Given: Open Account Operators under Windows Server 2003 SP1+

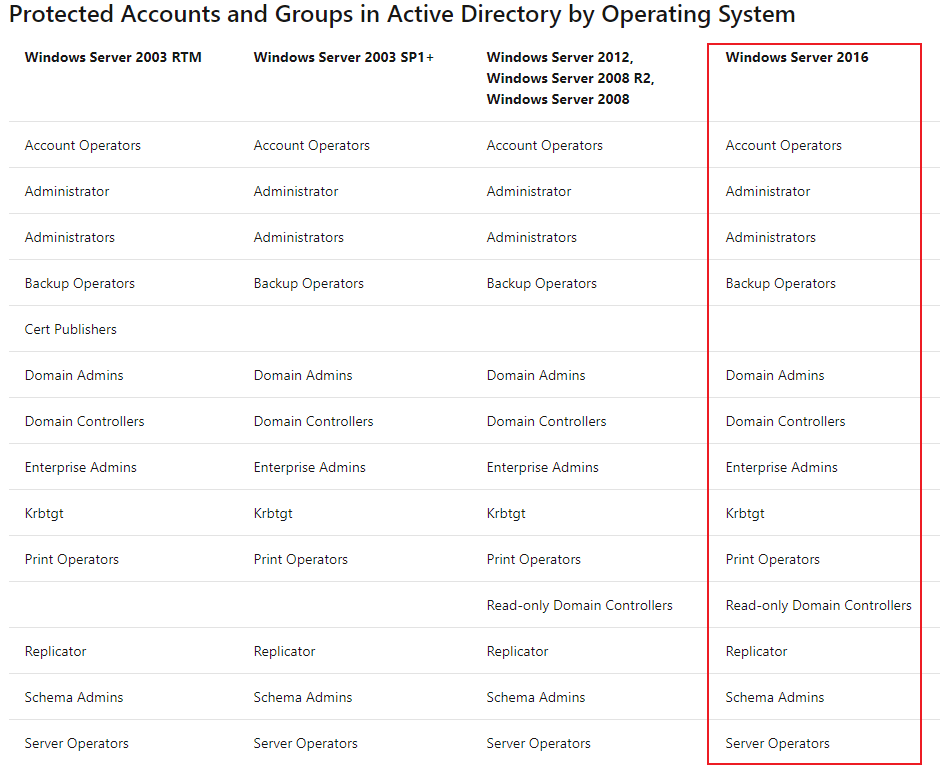Looking at the screenshot, I should 311,145.
